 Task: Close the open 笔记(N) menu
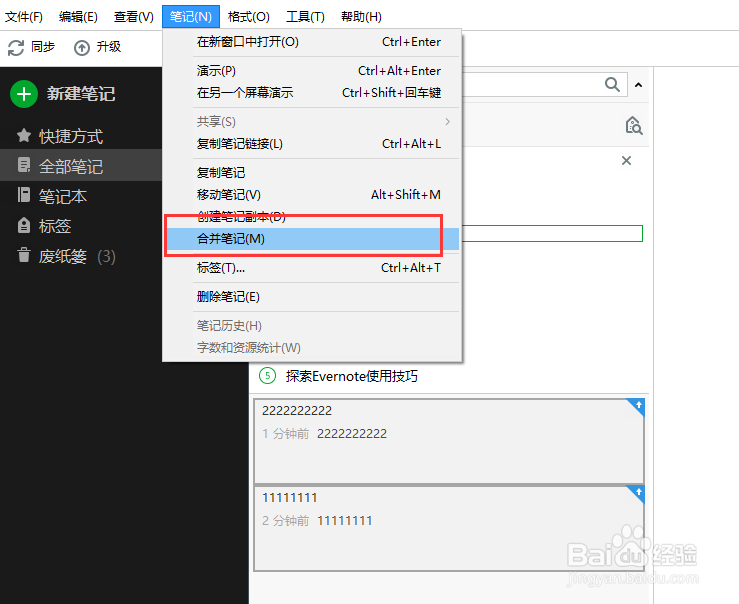[x=191, y=17]
